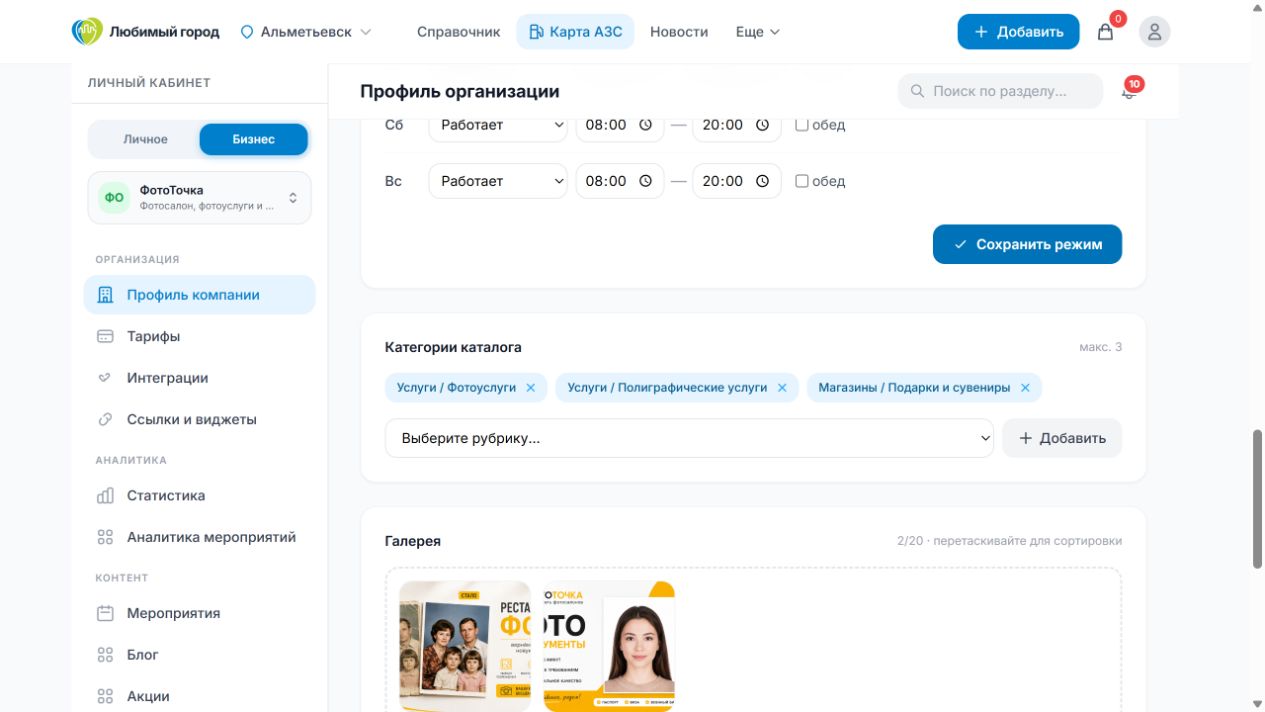Click the clock icon in Sunday 20:00 field

[762, 181]
